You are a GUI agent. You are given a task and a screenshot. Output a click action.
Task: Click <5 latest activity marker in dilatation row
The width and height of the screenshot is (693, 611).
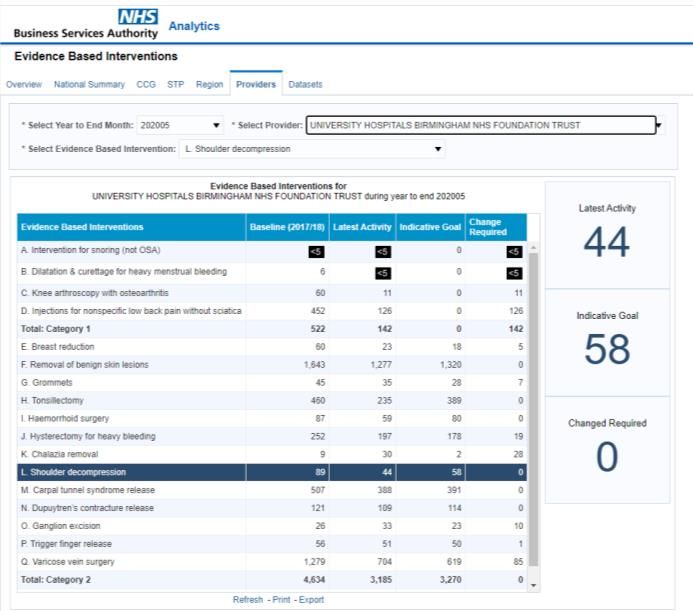(383, 273)
